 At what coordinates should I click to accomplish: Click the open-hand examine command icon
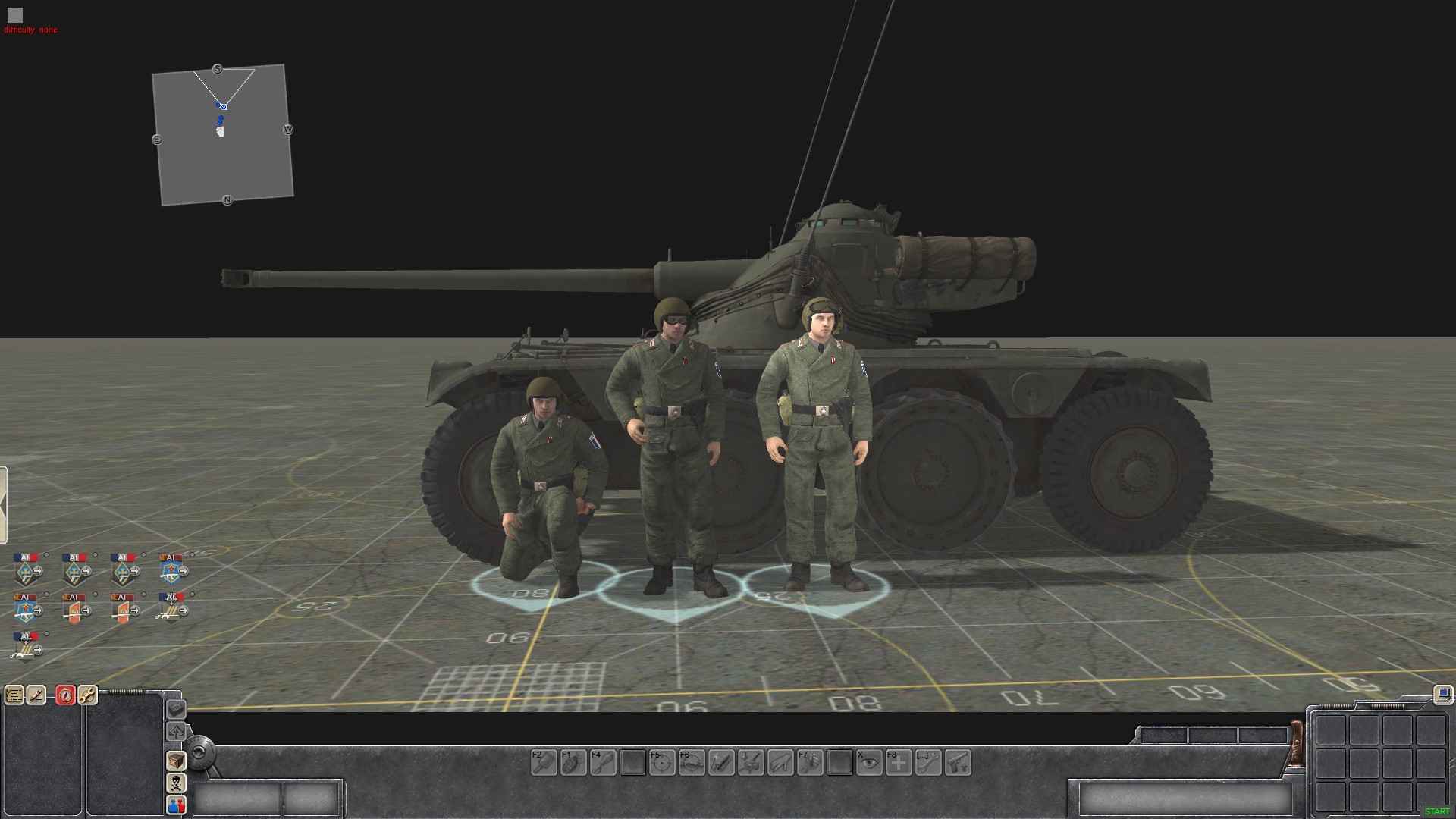tap(780, 762)
